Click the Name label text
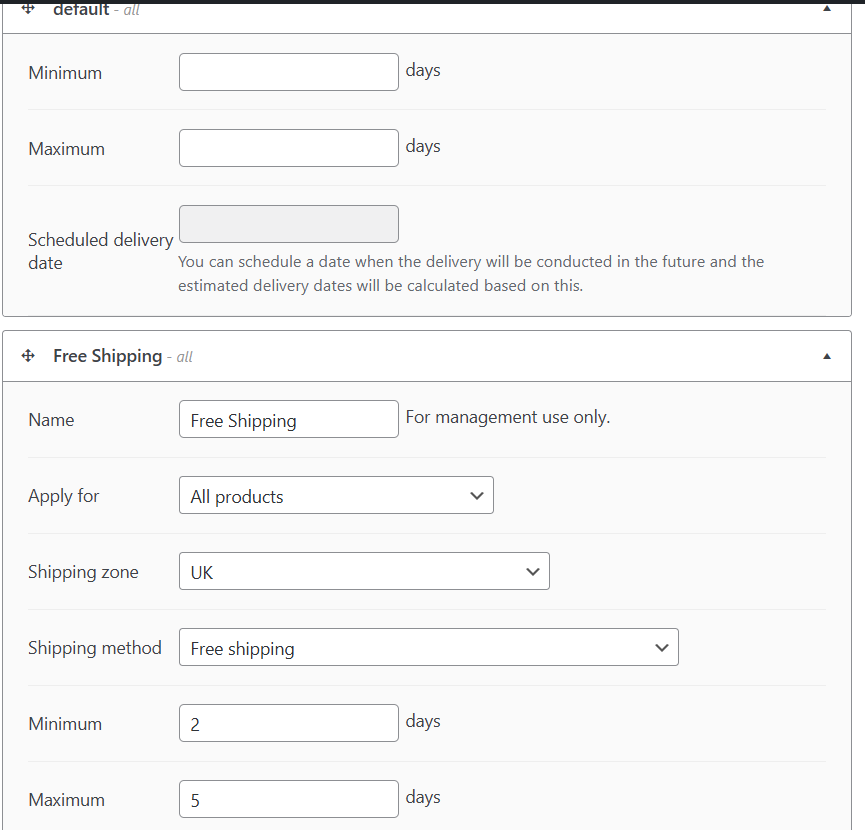The height and width of the screenshot is (830, 865). (x=51, y=420)
